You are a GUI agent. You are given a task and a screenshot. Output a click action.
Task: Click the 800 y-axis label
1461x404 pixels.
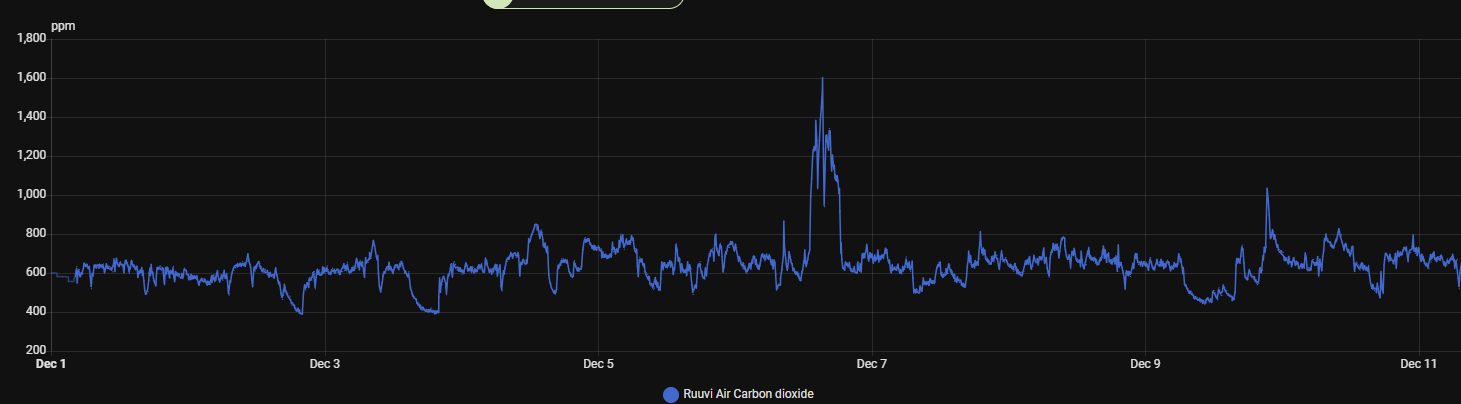coord(37,234)
